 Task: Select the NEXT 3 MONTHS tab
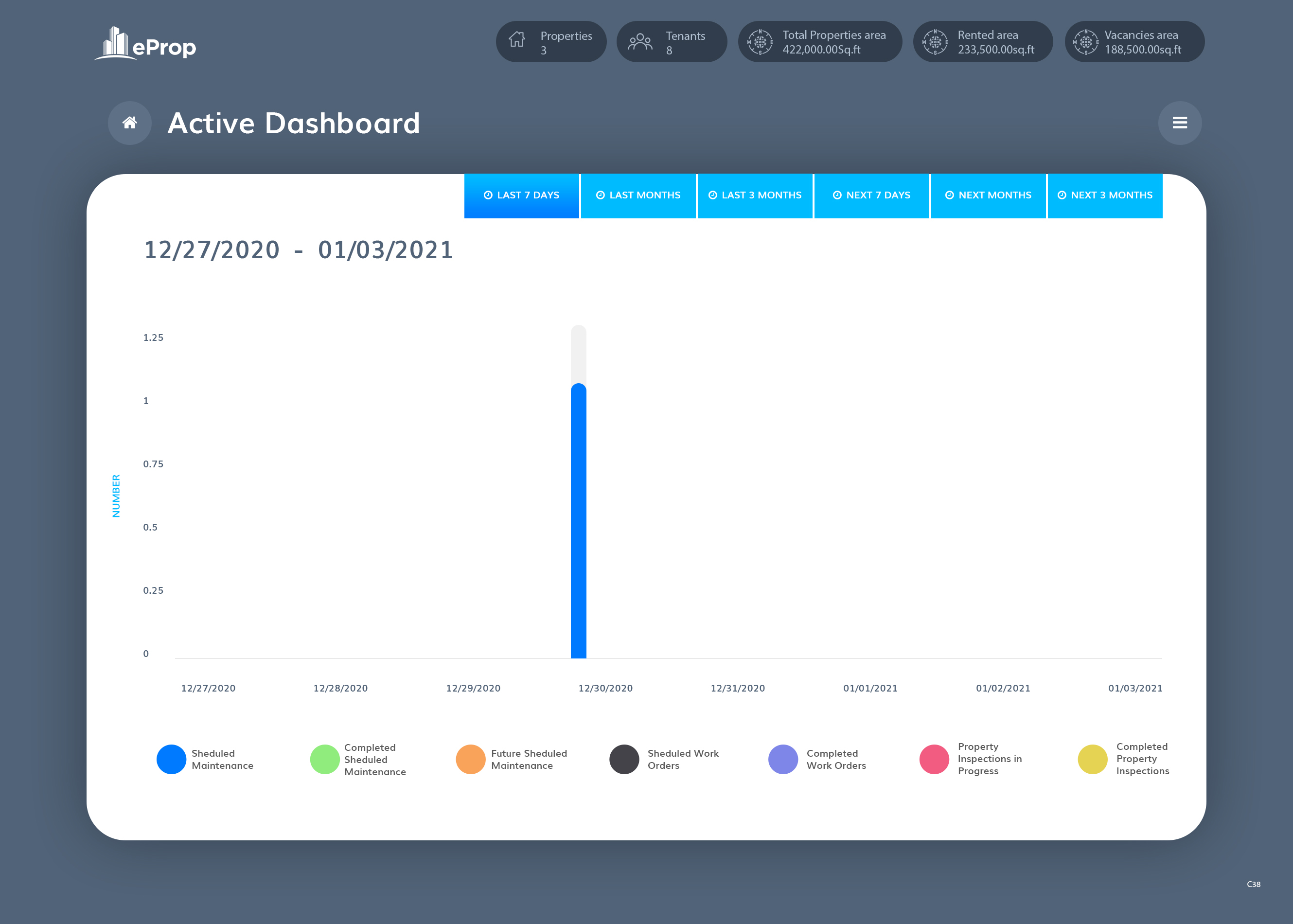pos(1104,195)
